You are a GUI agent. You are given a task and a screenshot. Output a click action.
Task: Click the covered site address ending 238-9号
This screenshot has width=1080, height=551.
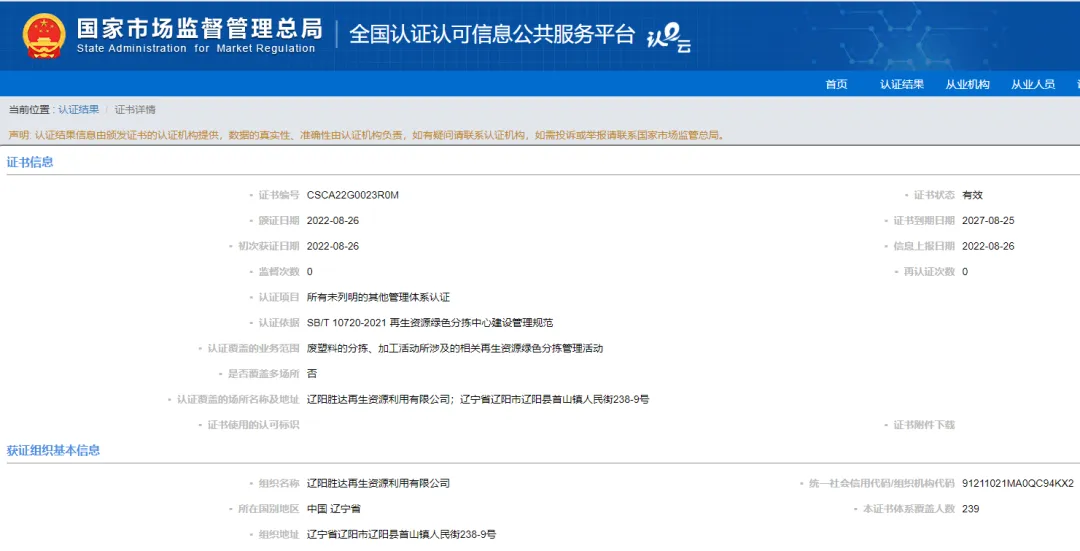(478, 399)
